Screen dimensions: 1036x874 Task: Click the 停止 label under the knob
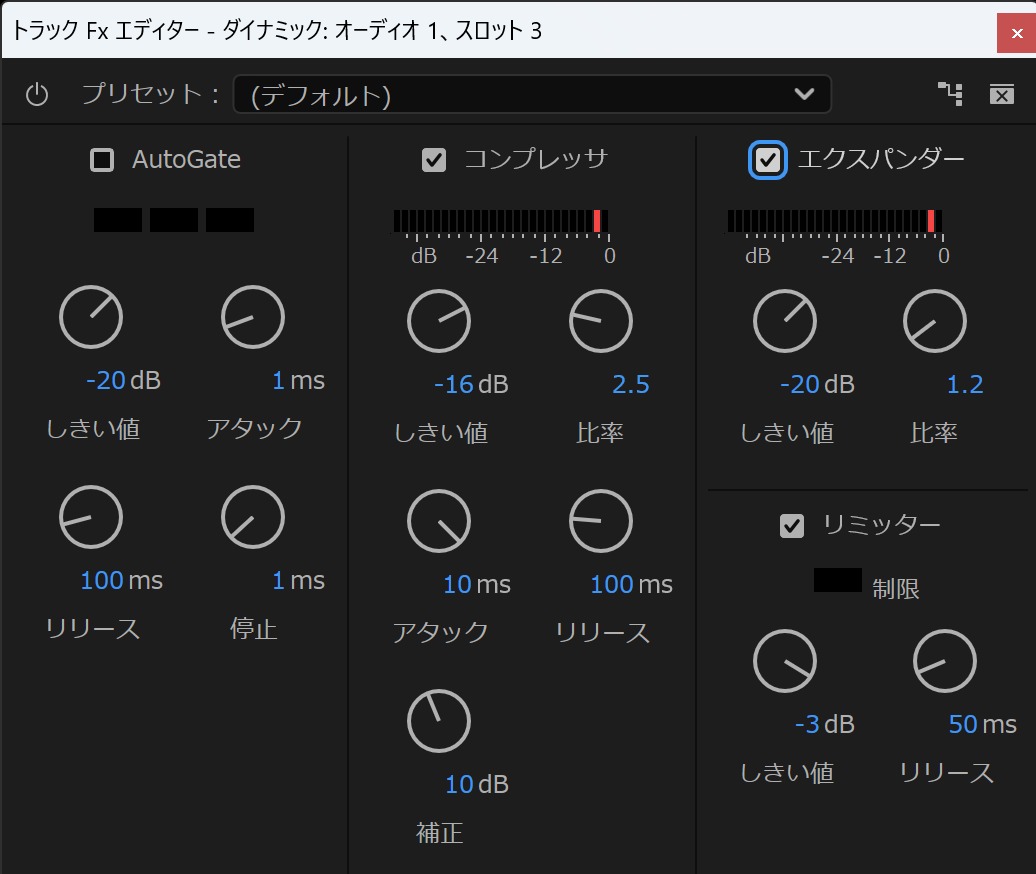254,629
